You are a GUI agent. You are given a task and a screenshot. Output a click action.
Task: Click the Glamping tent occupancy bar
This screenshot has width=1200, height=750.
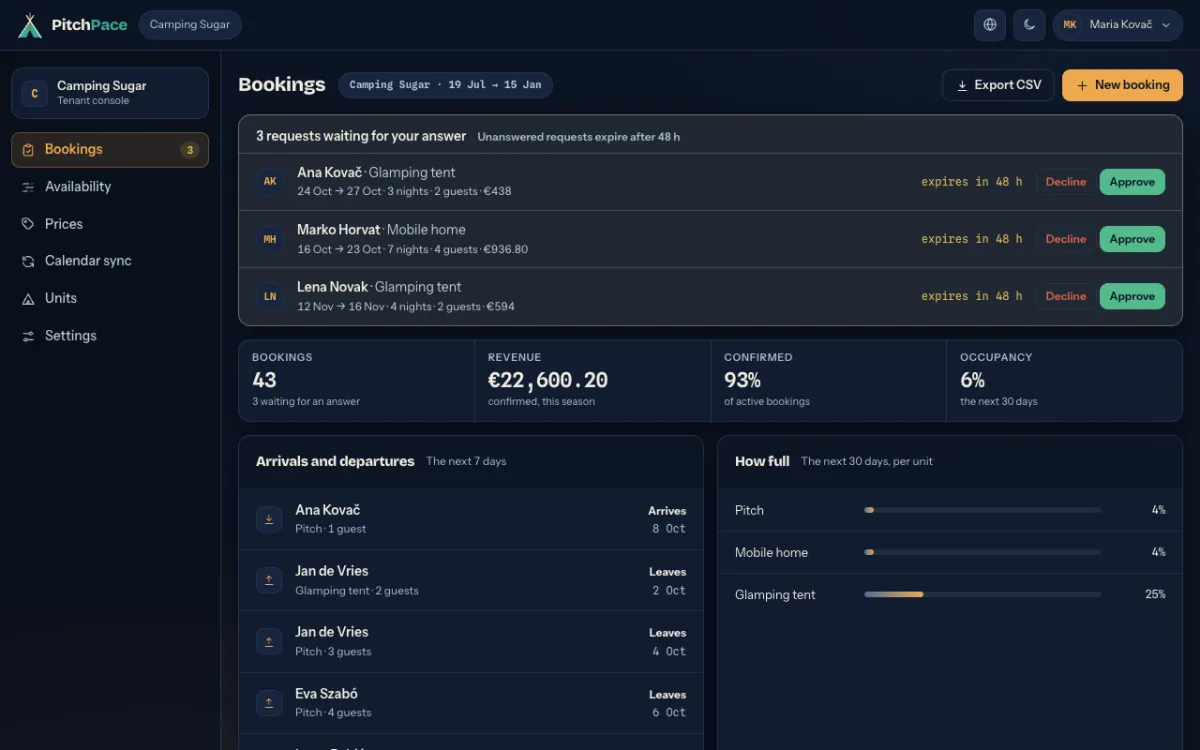point(983,594)
